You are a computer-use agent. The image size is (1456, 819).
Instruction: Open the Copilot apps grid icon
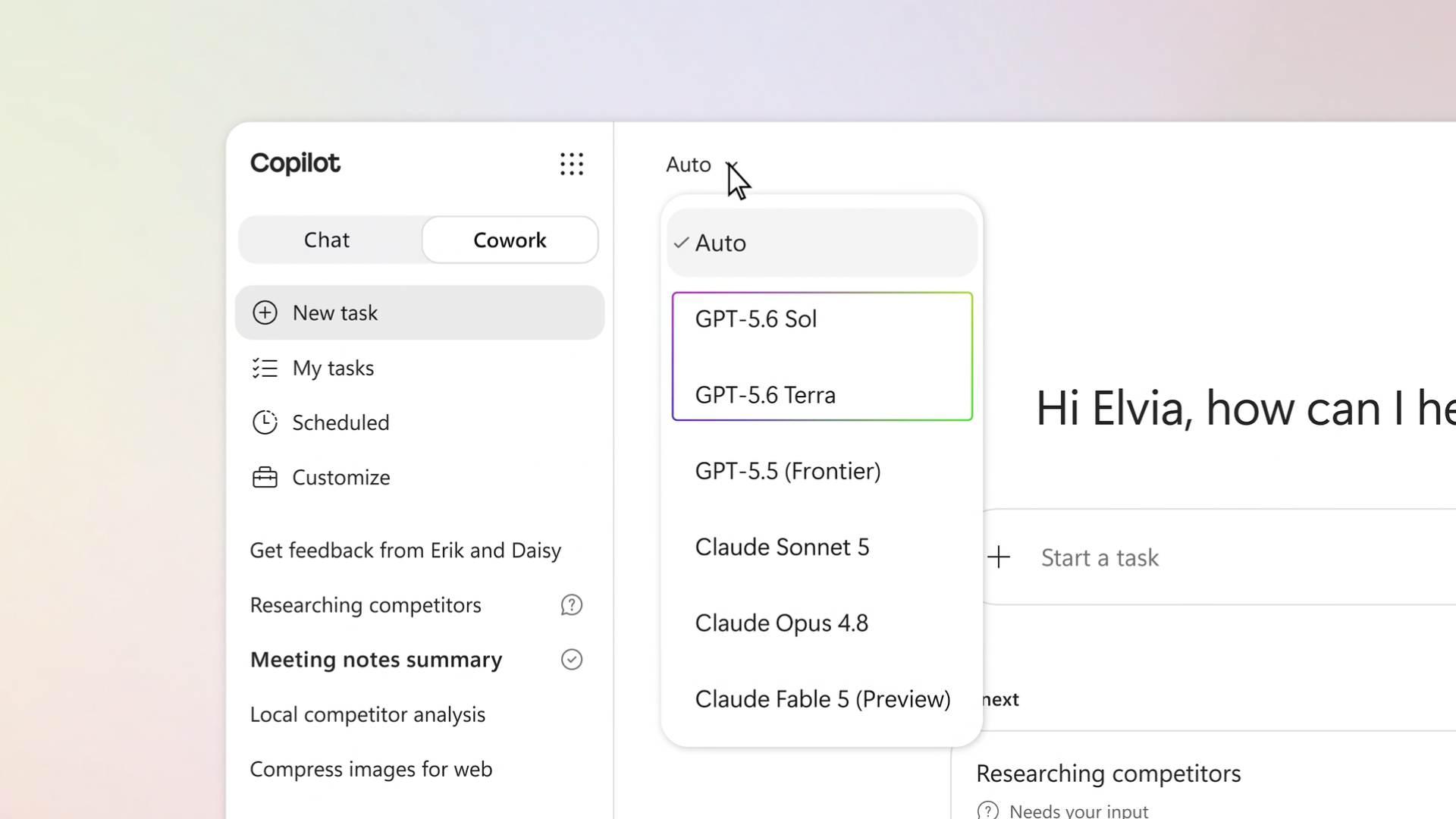[x=572, y=164]
